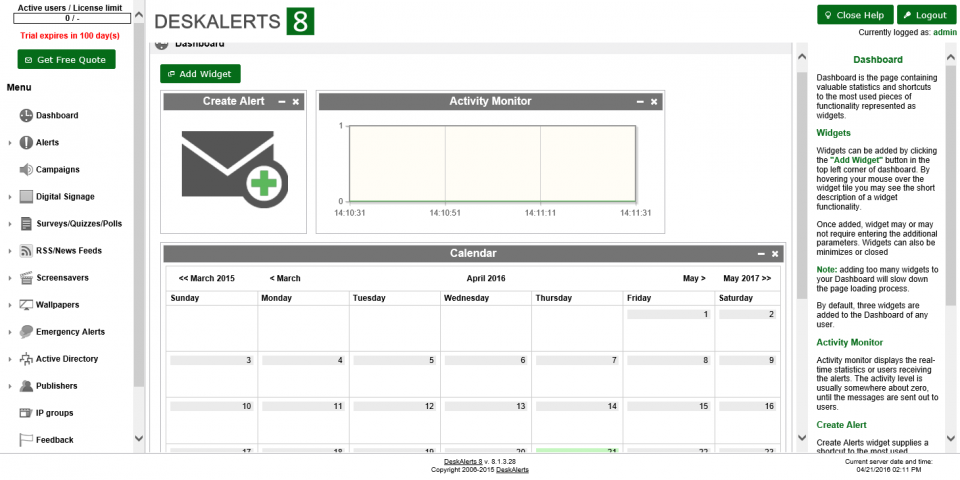Click the "April 2016" calendar title
Image resolution: width=960 pixels, height=480 pixels.
(x=486, y=278)
